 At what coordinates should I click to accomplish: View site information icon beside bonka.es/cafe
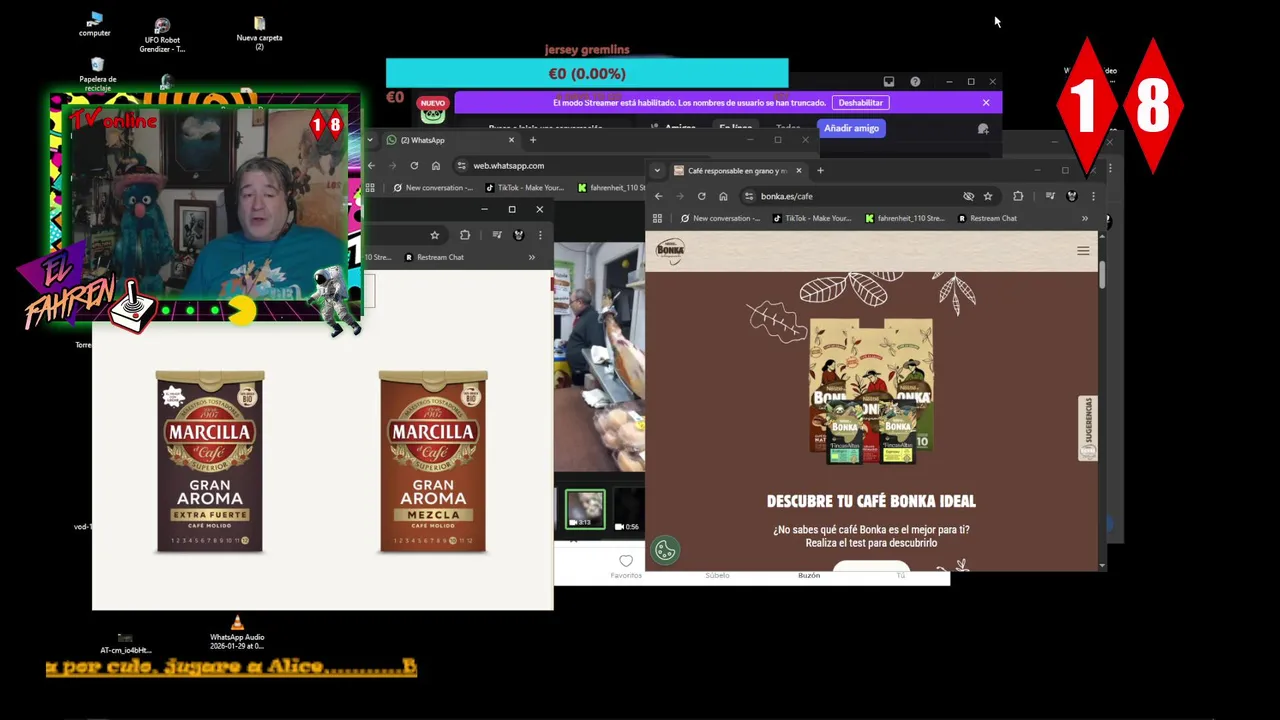749,196
